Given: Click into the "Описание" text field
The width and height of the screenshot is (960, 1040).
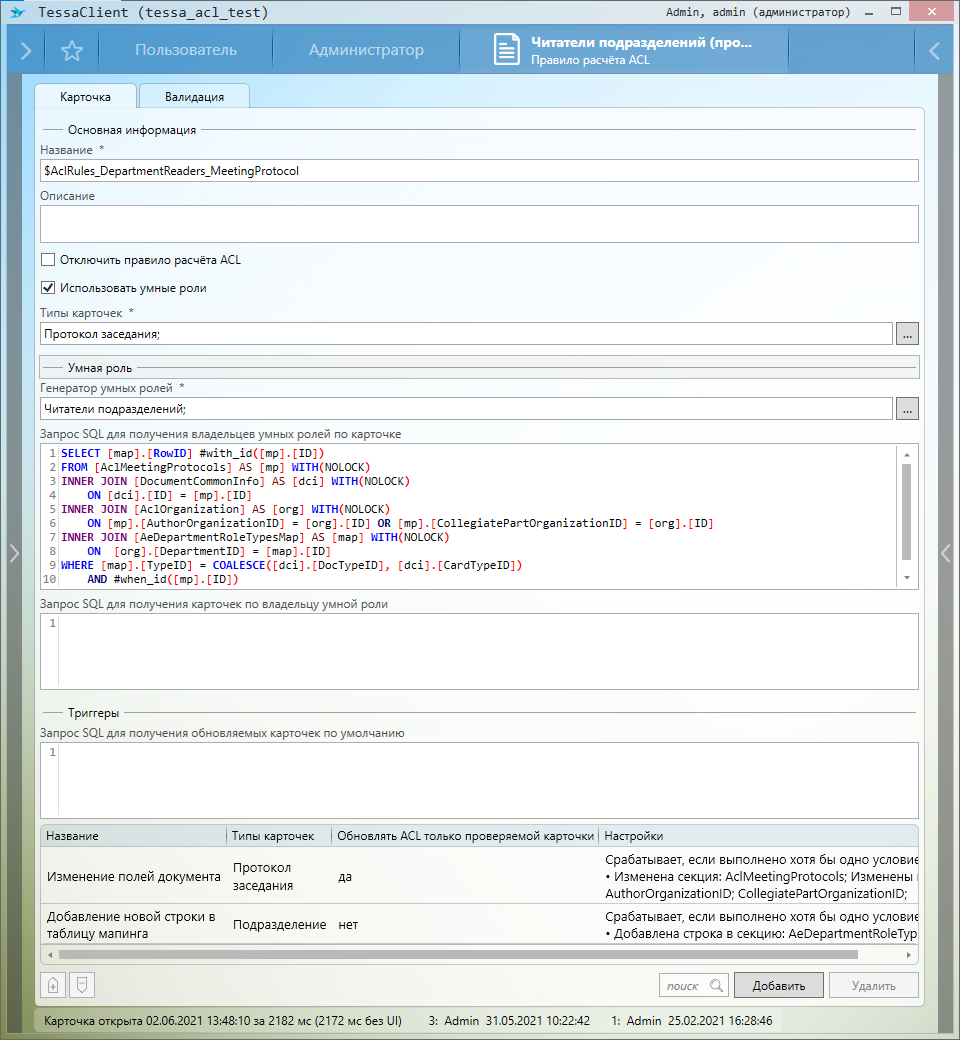Looking at the screenshot, I should [479, 224].
